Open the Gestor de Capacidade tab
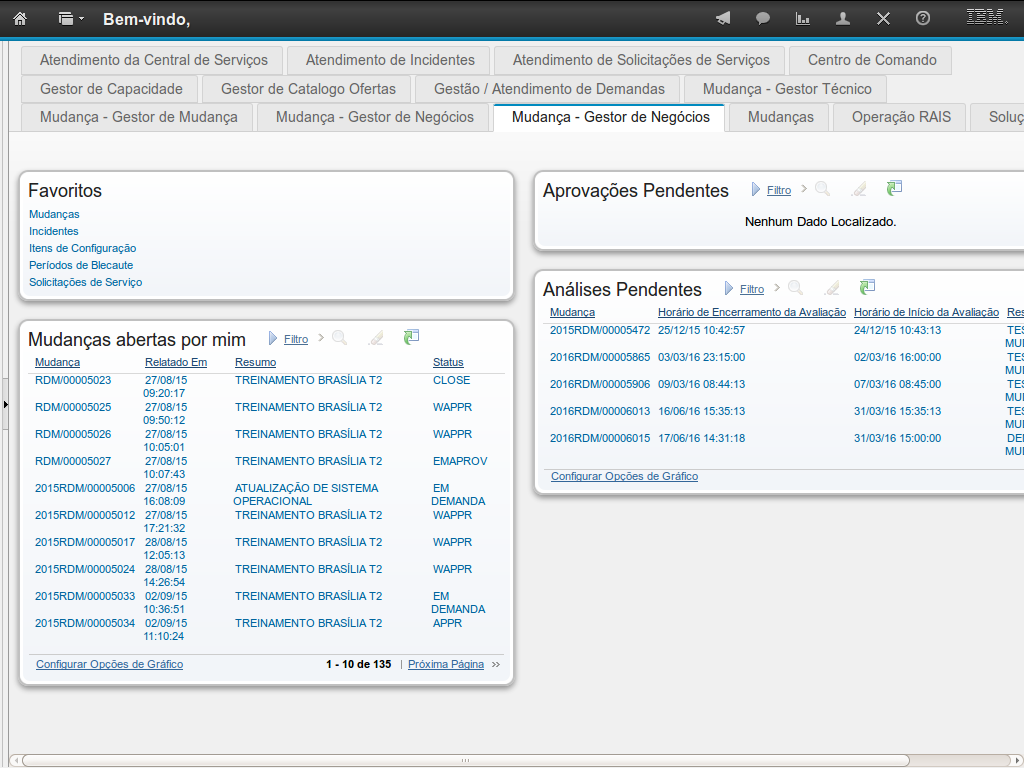The height and width of the screenshot is (768, 1024). pos(111,89)
